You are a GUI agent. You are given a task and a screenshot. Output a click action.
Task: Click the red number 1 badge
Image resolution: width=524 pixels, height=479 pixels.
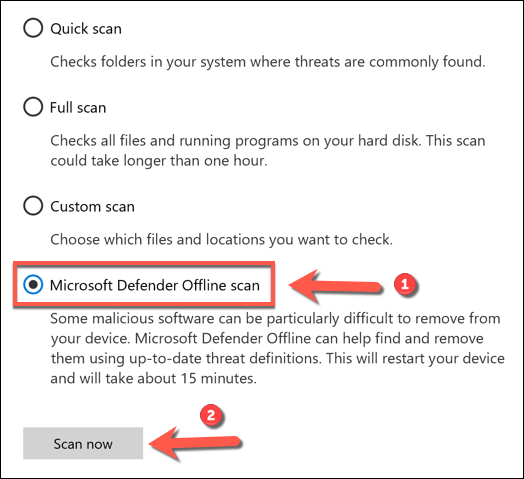(405, 284)
